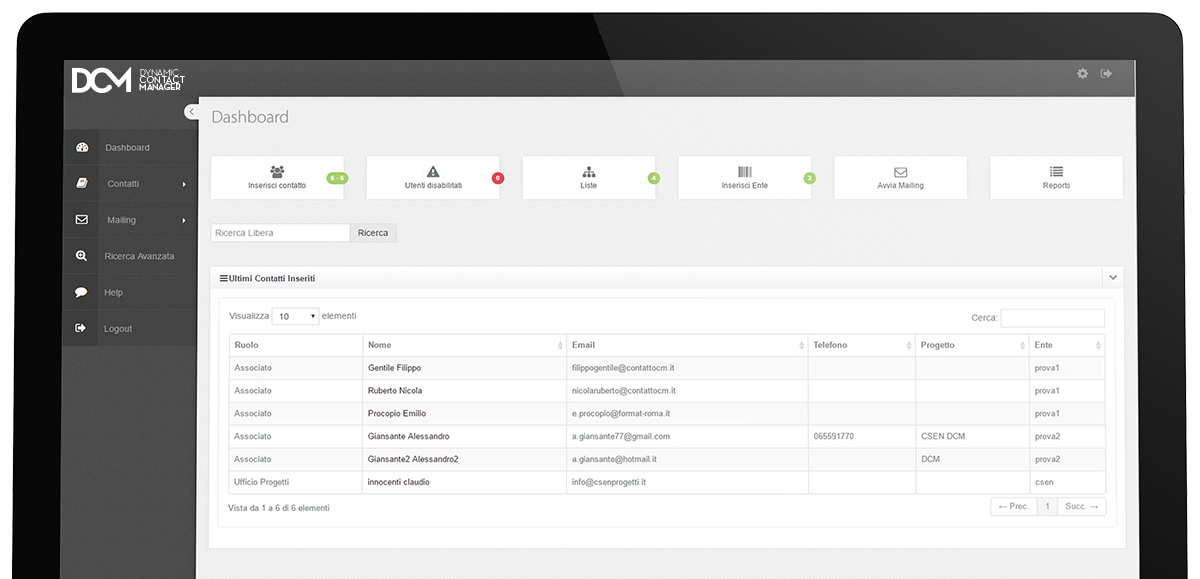Click the name innocenti claudio
1200x579 pixels.
398,482
